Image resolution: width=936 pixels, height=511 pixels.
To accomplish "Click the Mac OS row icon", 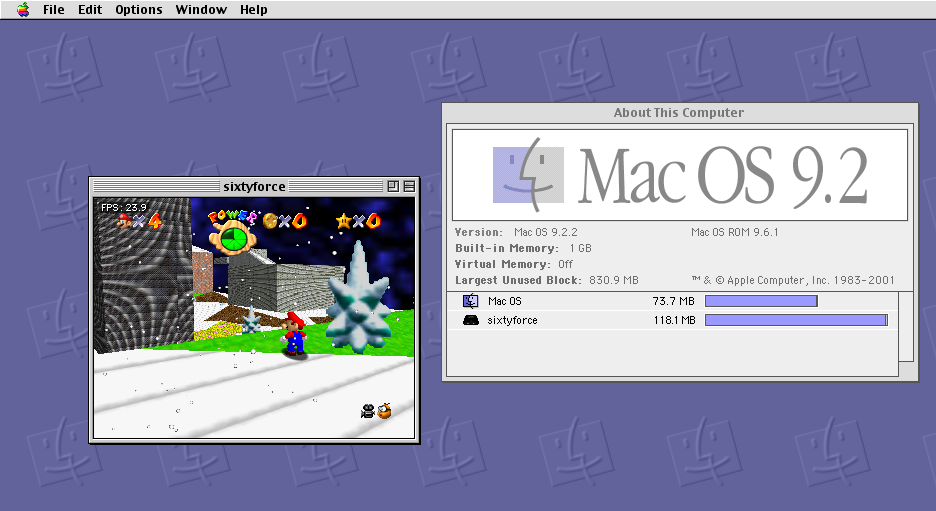I will coord(471,301).
